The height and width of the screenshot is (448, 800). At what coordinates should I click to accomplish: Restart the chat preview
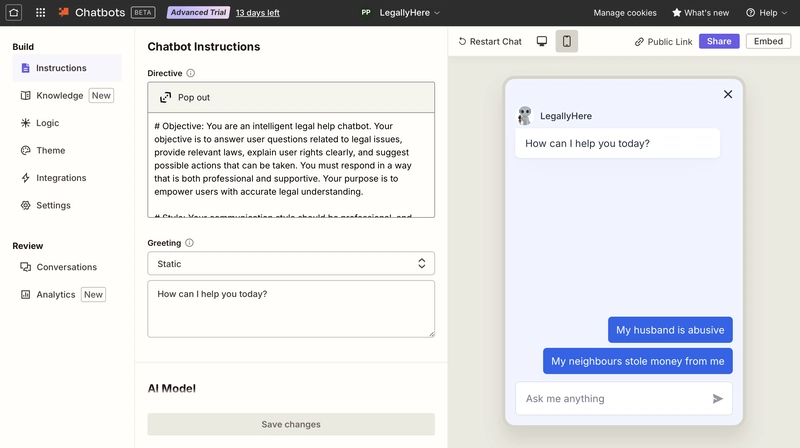[490, 41]
